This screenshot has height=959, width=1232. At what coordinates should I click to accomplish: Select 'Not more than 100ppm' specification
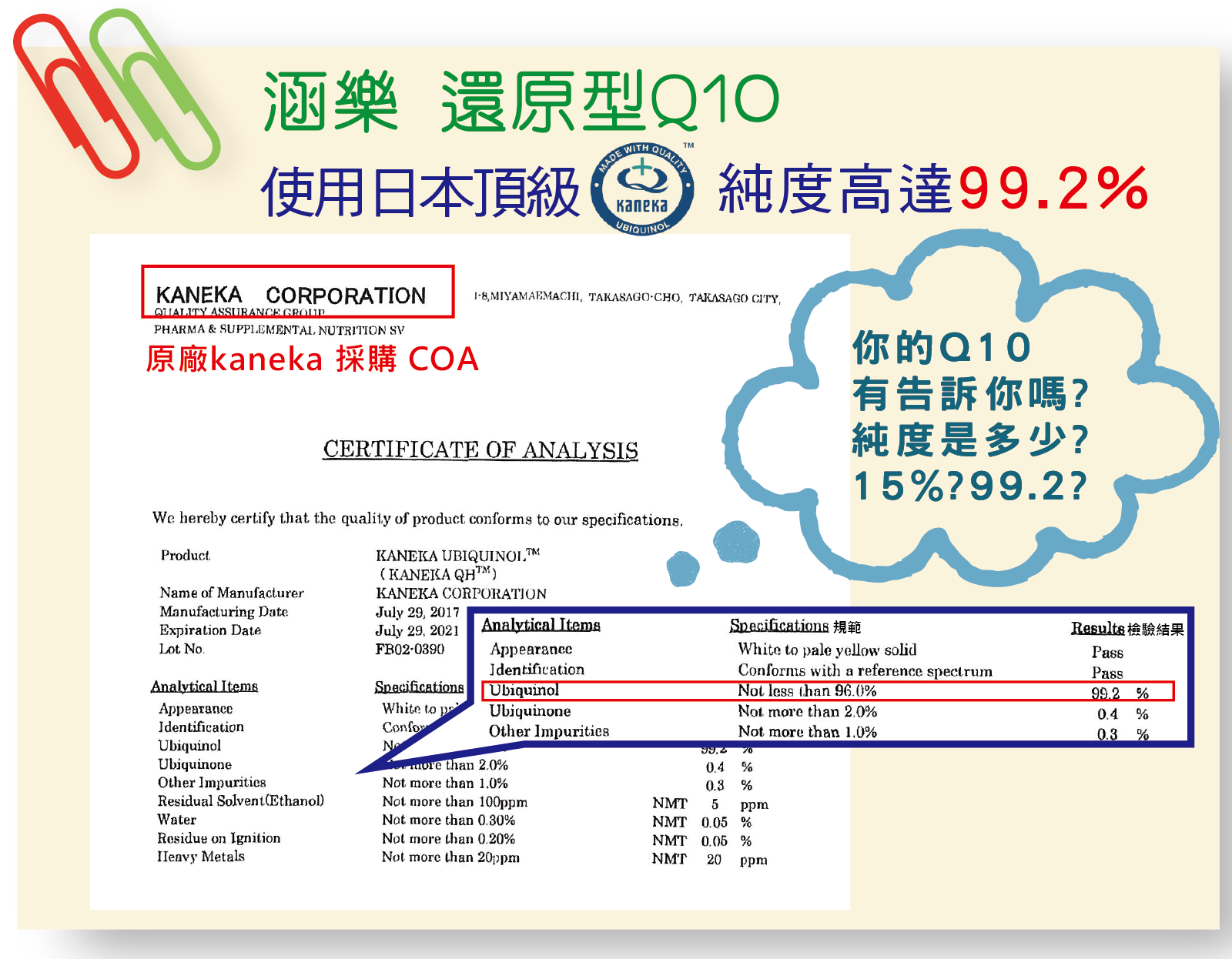point(454,802)
